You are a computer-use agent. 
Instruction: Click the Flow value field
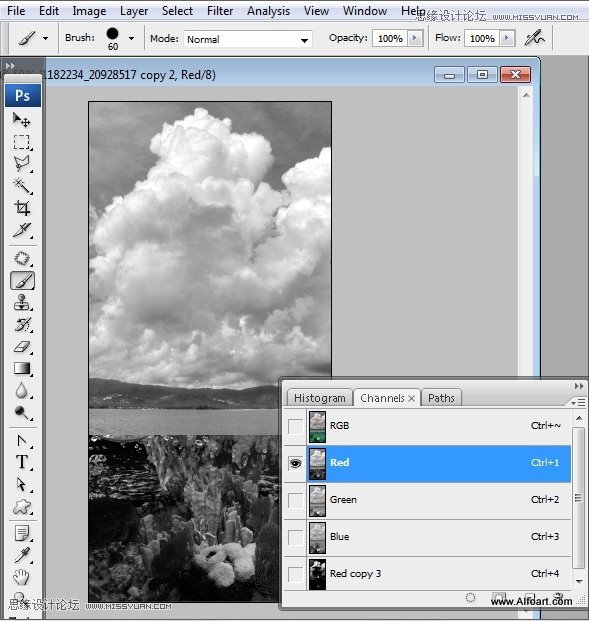[482, 38]
